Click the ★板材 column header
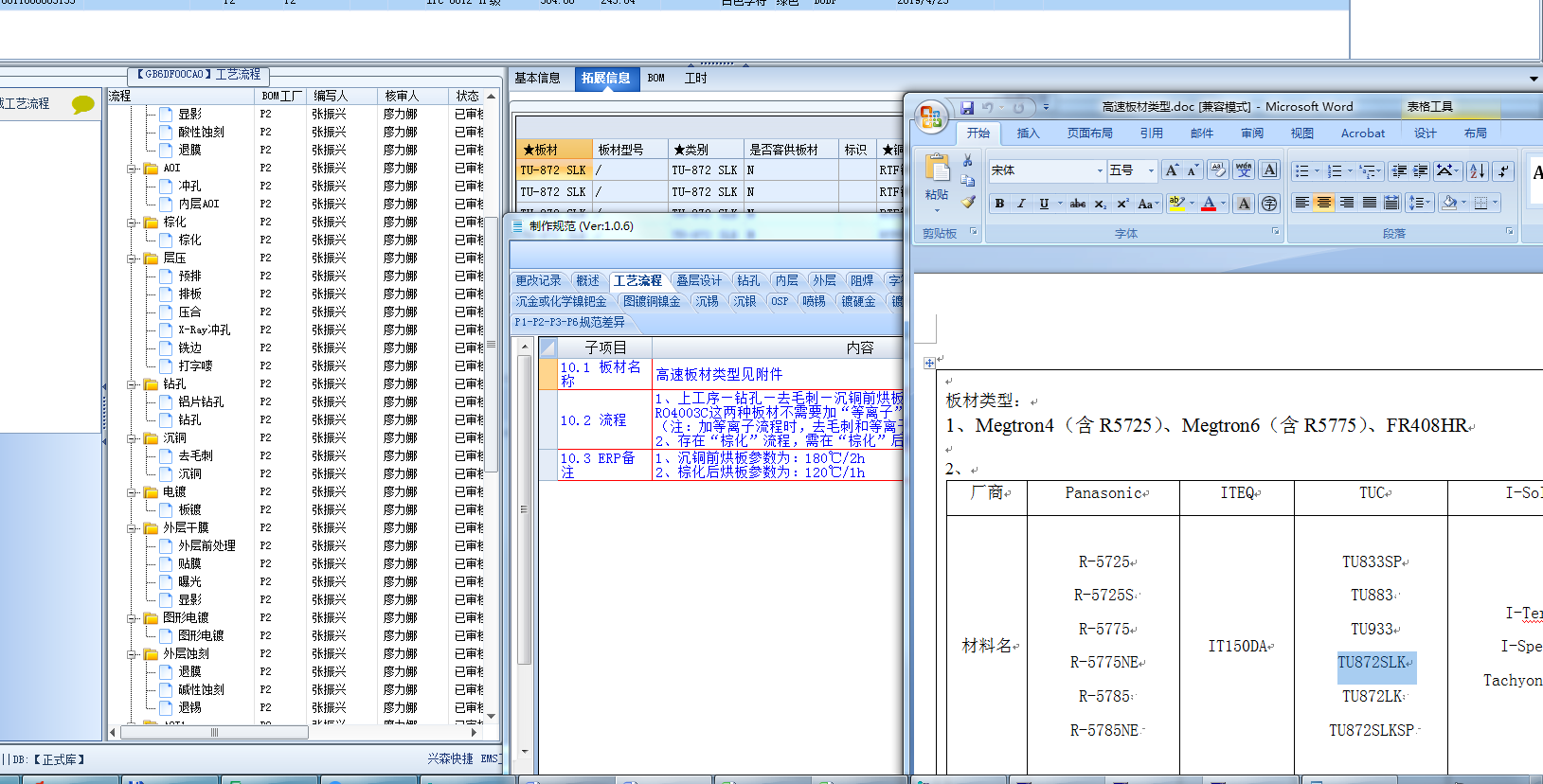This screenshot has width=1543, height=784. (554, 150)
